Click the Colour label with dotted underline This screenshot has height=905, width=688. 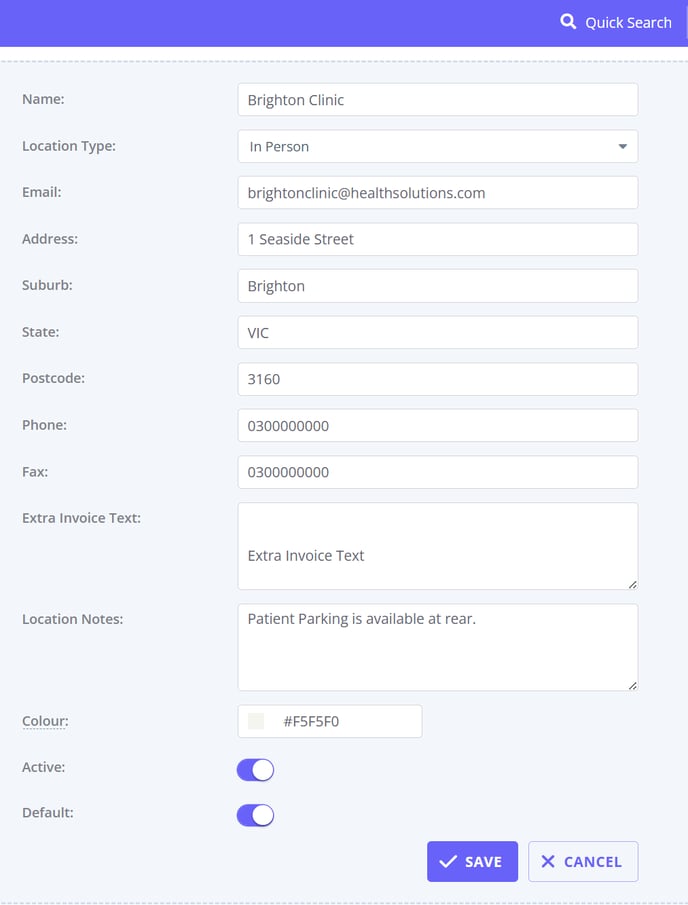[45, 721]
